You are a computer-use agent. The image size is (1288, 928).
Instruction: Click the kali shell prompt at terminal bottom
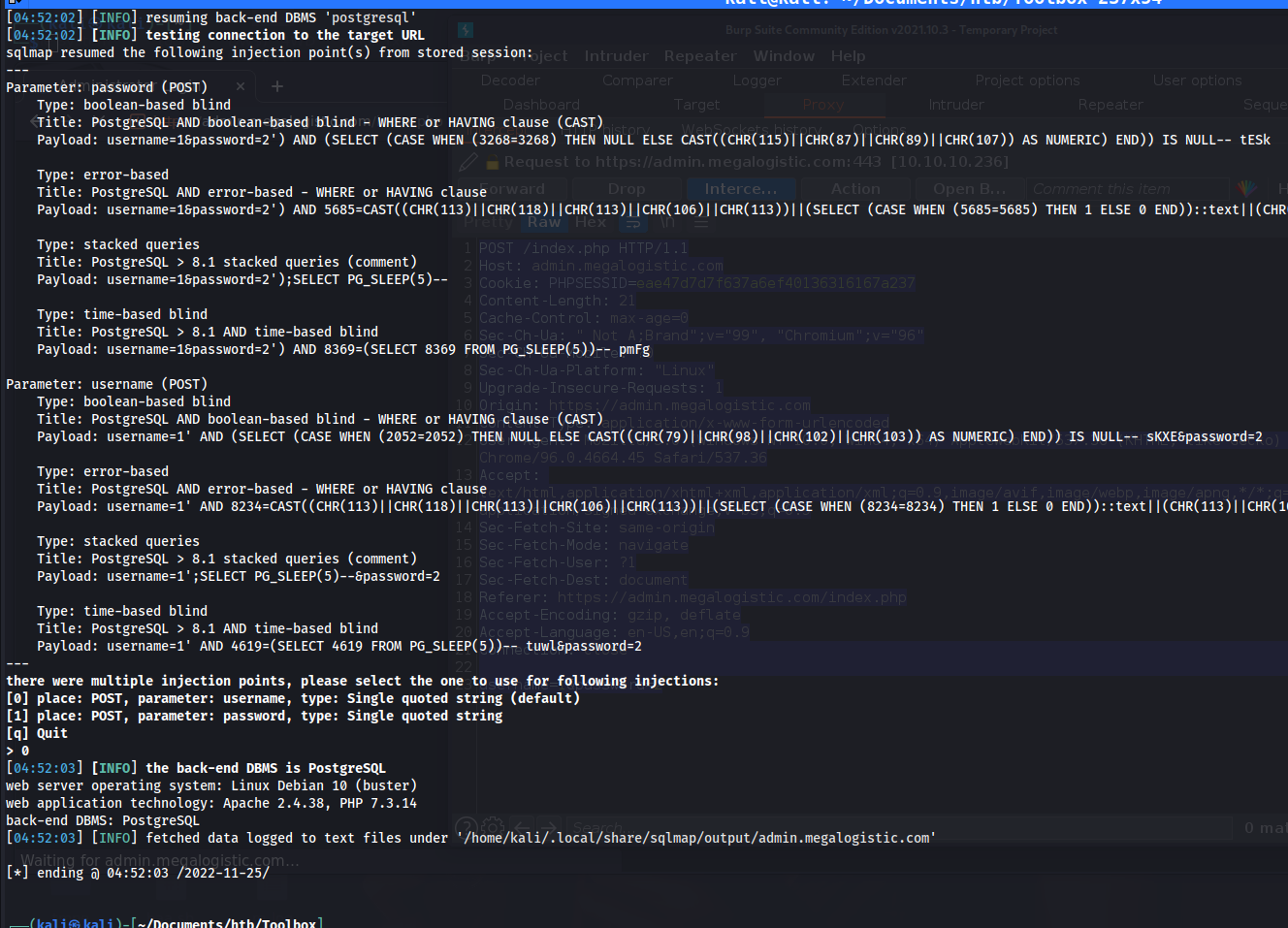tap(165, 922)
